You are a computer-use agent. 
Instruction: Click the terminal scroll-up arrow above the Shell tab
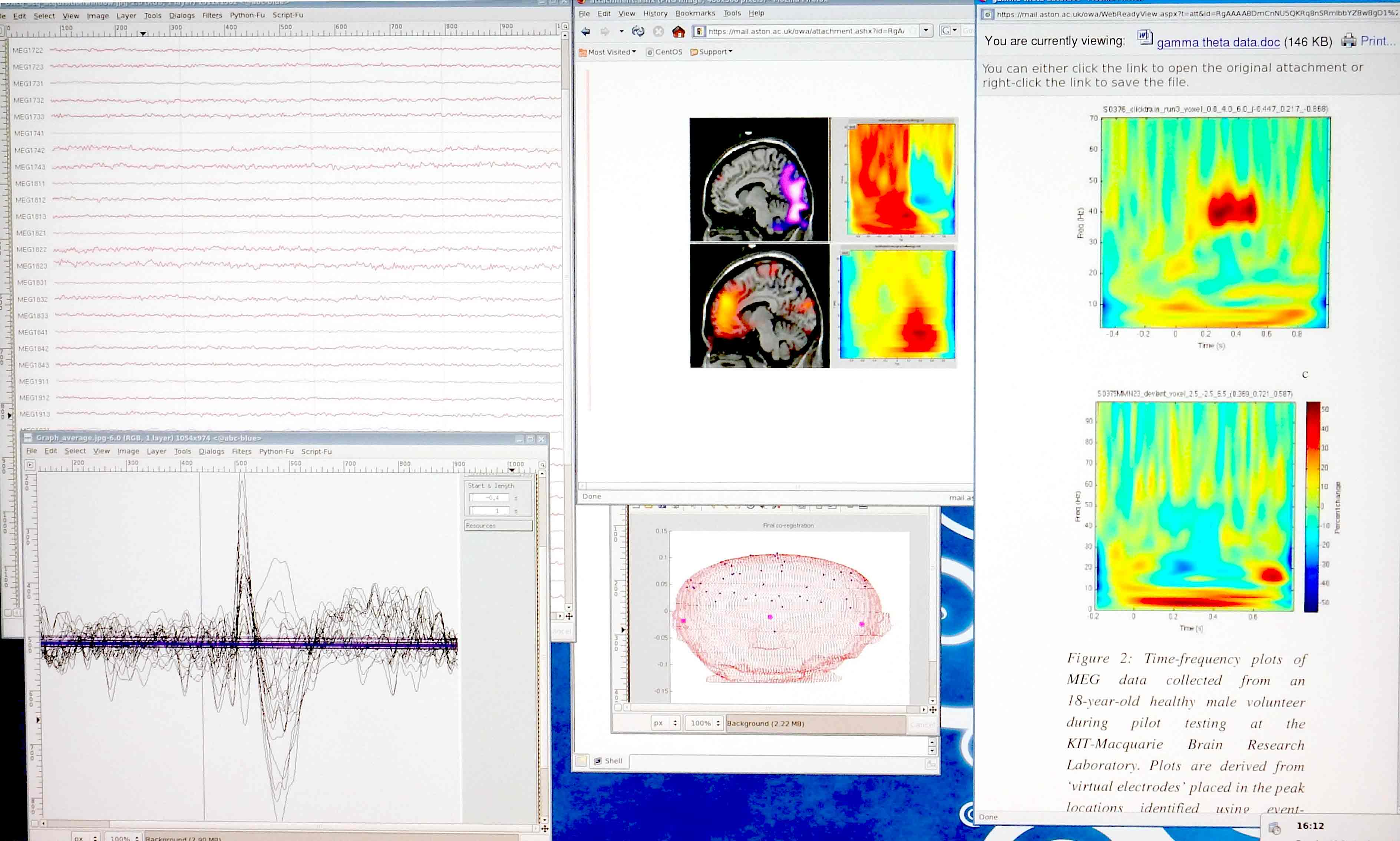932,741
